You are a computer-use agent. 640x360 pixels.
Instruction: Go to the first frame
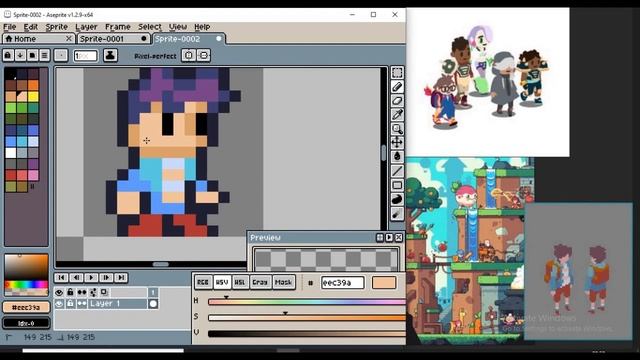(61, 278)
